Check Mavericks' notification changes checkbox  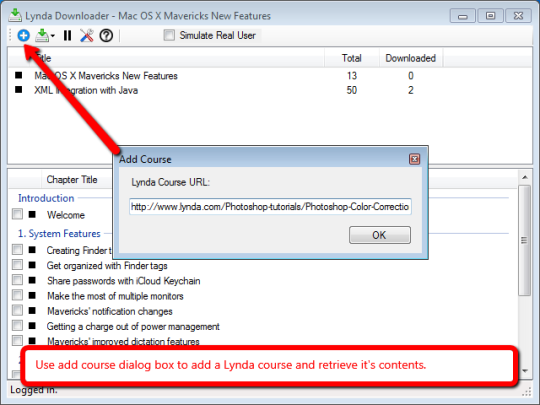click(x=17, y=310)
